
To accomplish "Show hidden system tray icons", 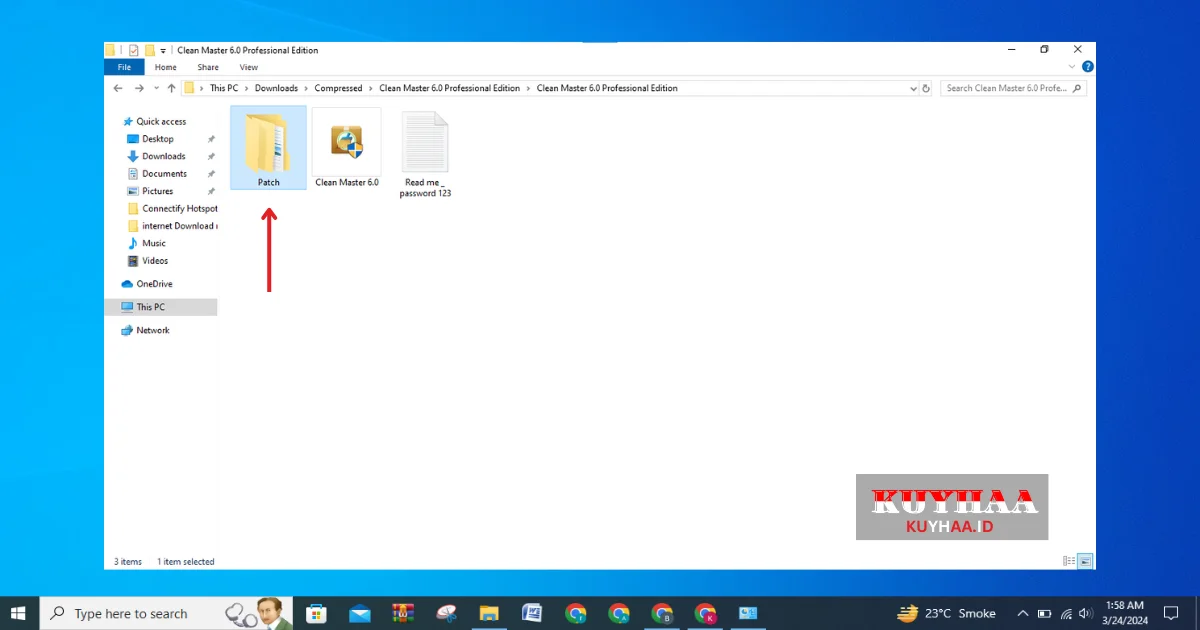I will (x=1022, y=613).
